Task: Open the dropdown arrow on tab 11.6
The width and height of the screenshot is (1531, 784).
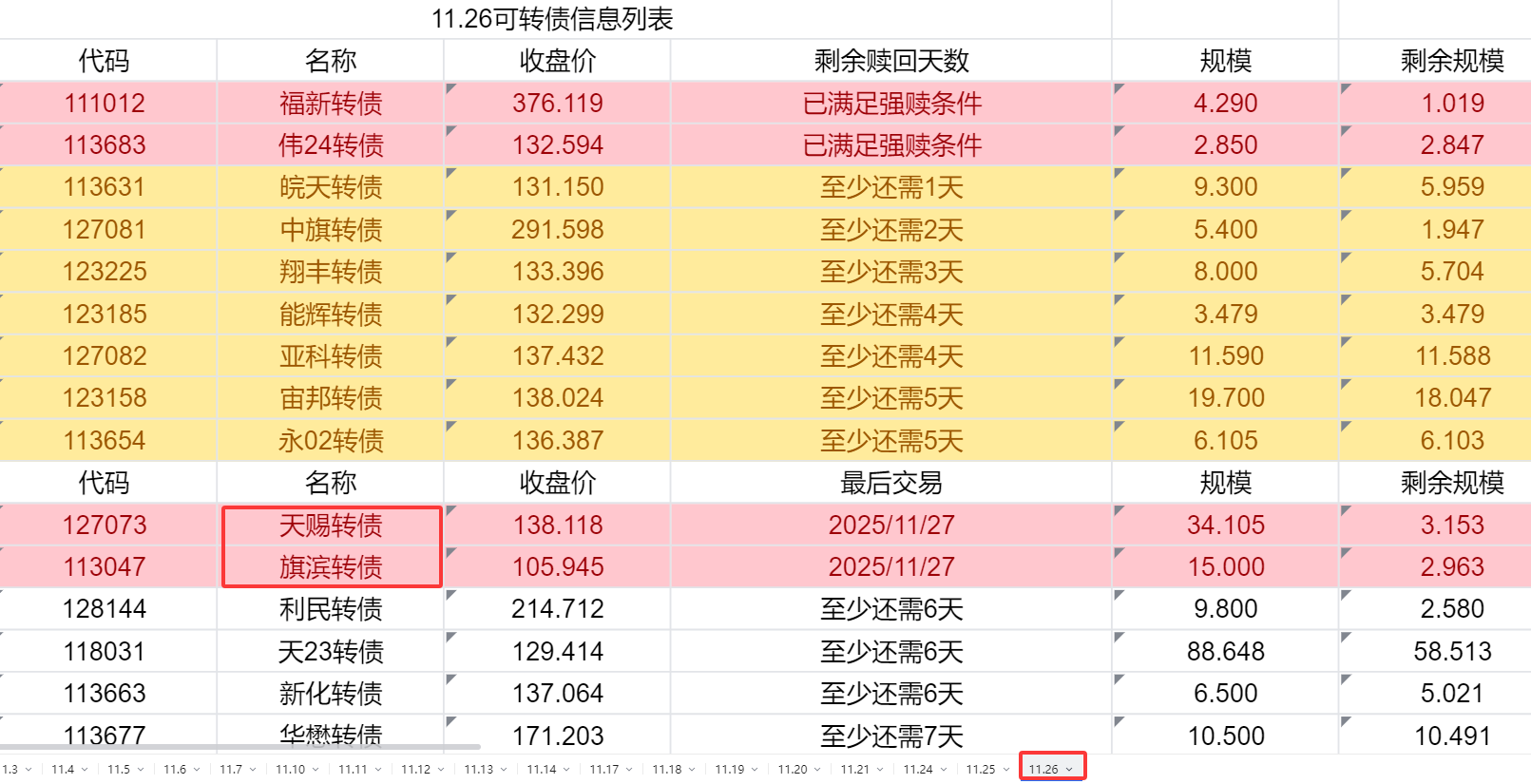Action: pos(198,770)
